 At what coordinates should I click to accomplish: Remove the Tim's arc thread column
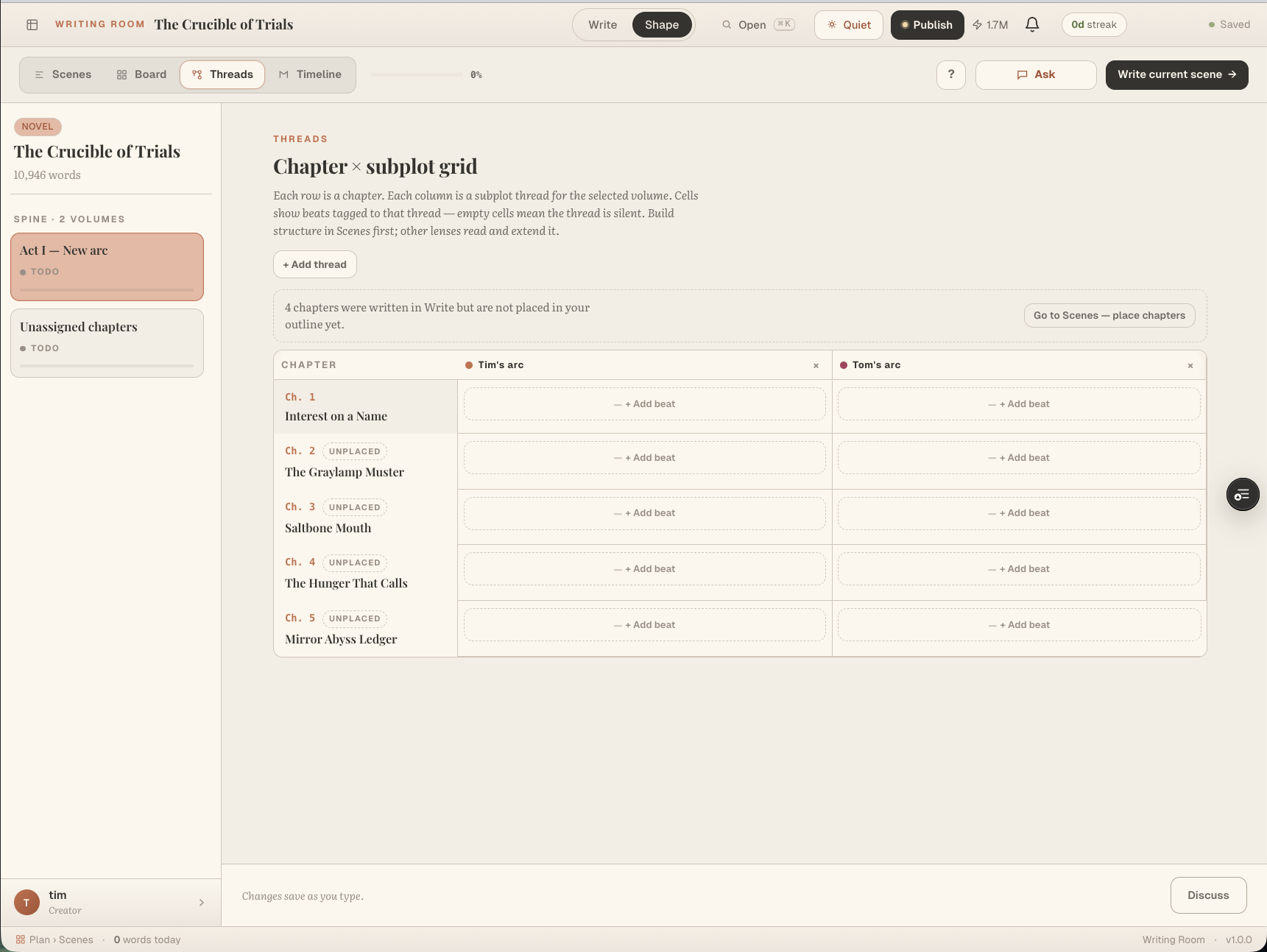coord(816,366)
